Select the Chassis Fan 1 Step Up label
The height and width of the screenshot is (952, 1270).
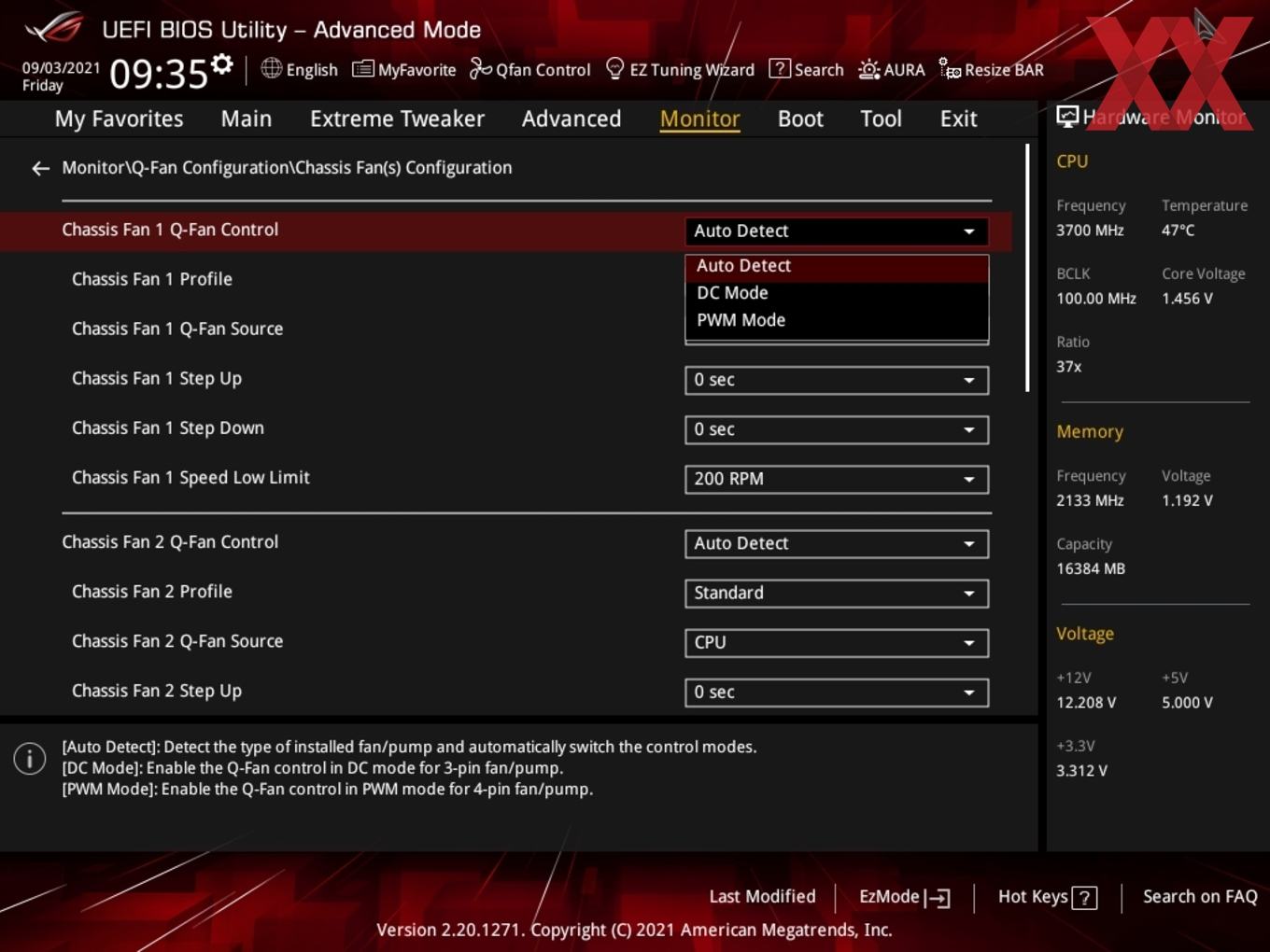157,378
